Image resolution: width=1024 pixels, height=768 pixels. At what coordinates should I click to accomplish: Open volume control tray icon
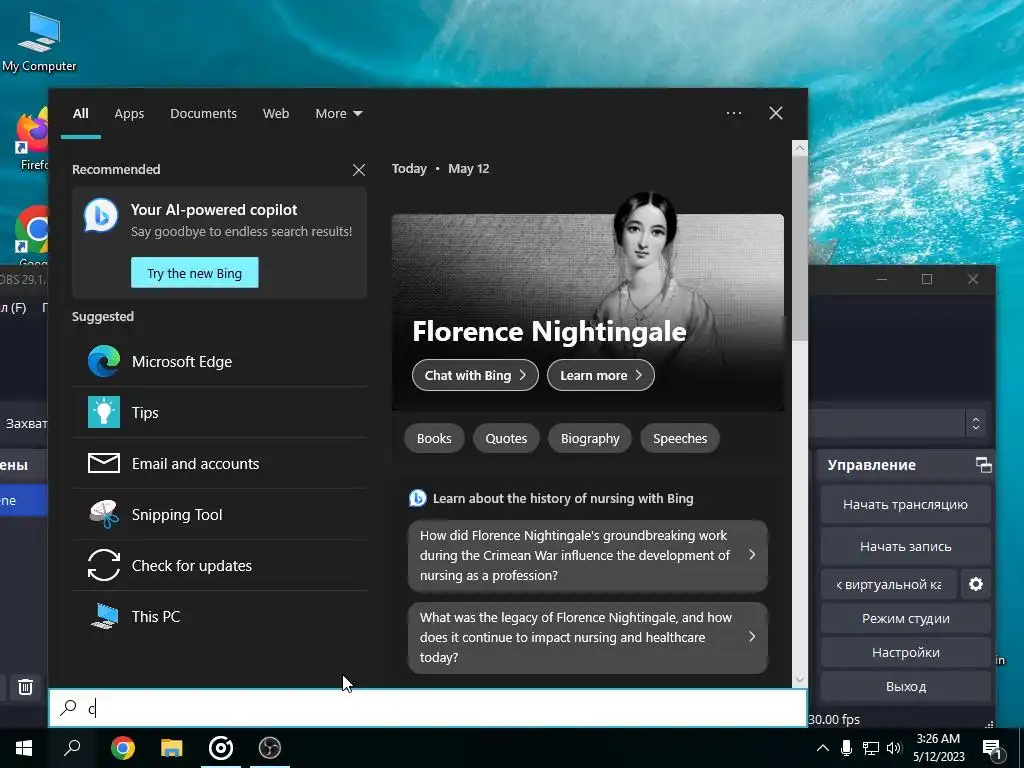coord(894,748)
